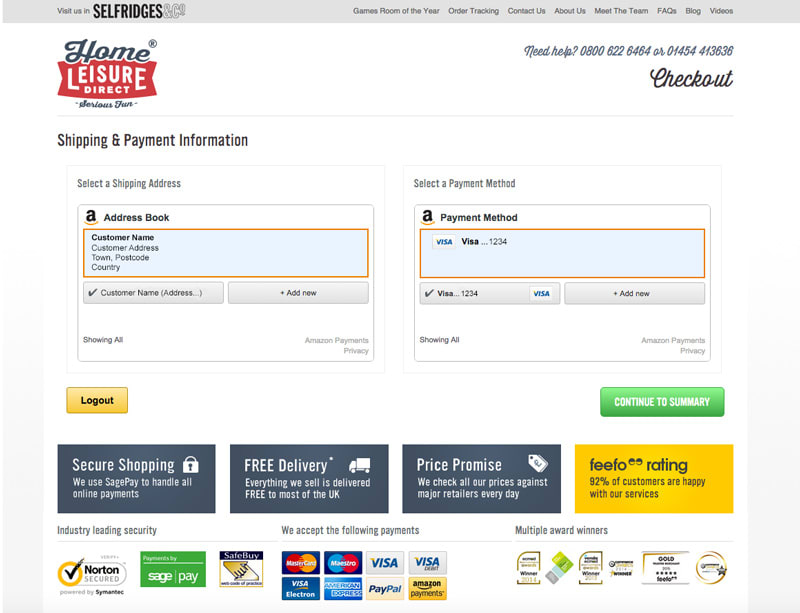Click Amazon logo in Address Book header
The width and height of the screenshot is (800, 613).
(x=91, y=217)
